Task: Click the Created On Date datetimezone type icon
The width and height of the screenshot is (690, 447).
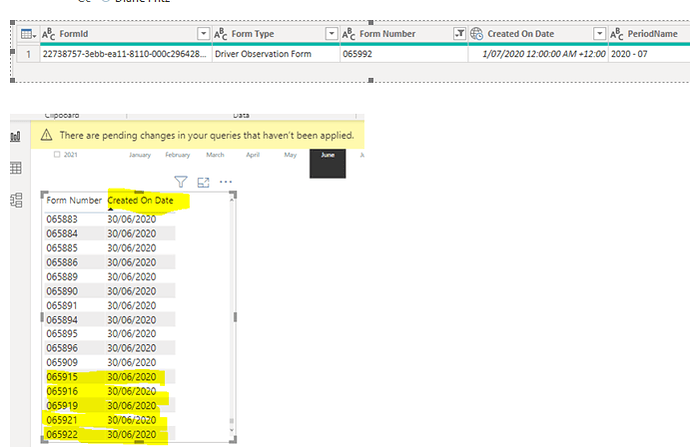Action: (477, 34)
